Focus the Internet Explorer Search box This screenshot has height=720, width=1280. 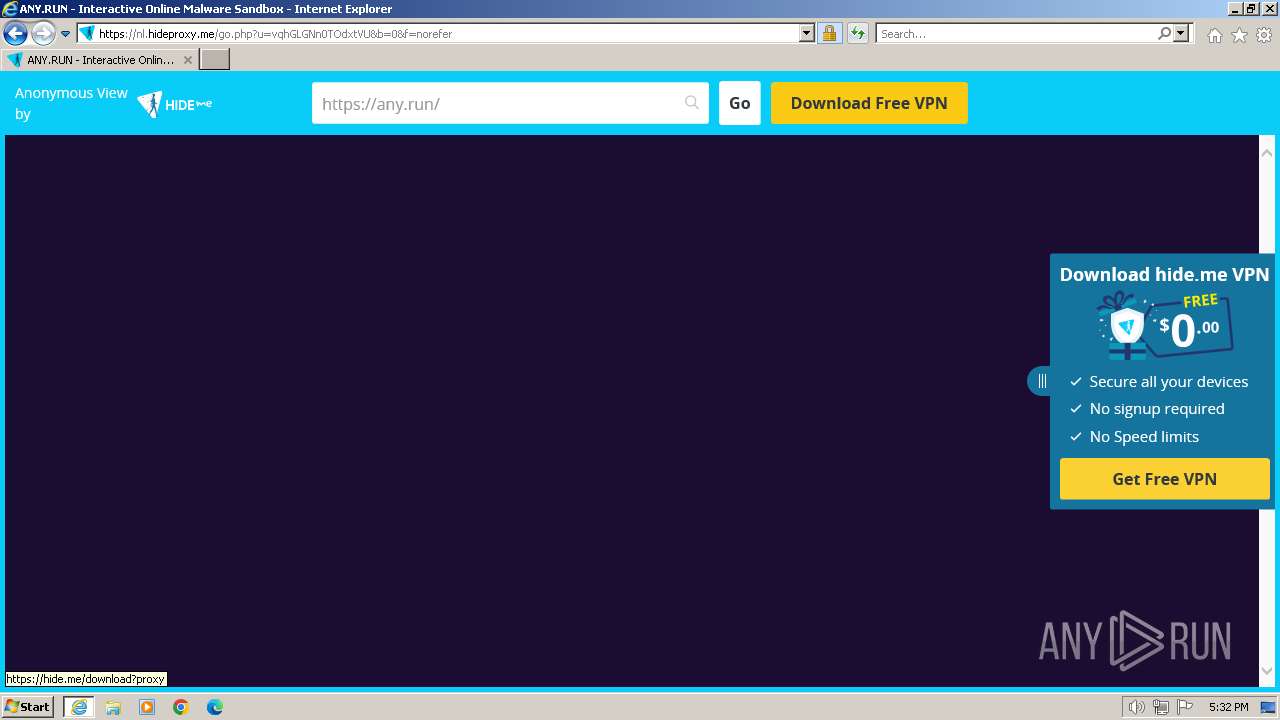coord(1016,34)
